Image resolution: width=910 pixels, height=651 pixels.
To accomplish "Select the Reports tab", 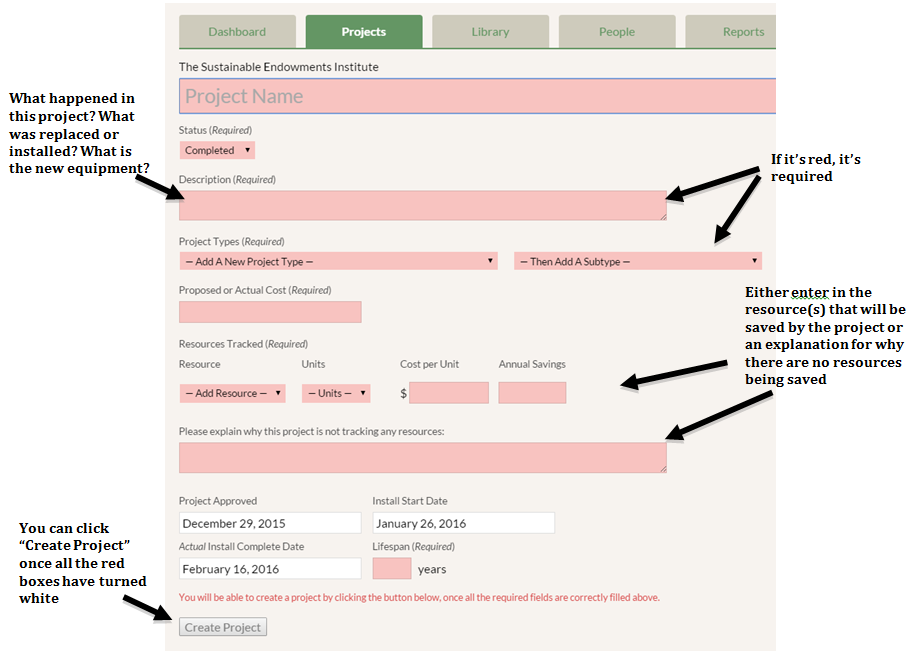I will tap(731, 32).
